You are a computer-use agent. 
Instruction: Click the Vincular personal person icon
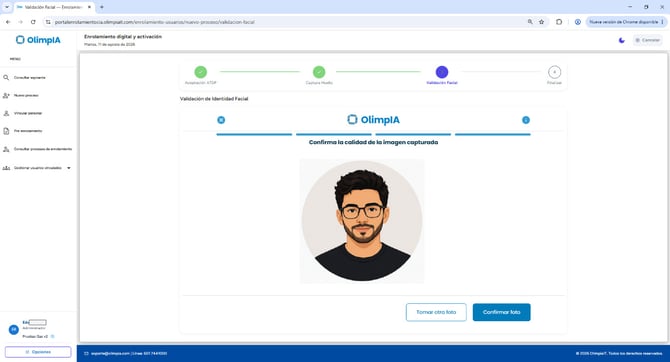tap(6, 113)
